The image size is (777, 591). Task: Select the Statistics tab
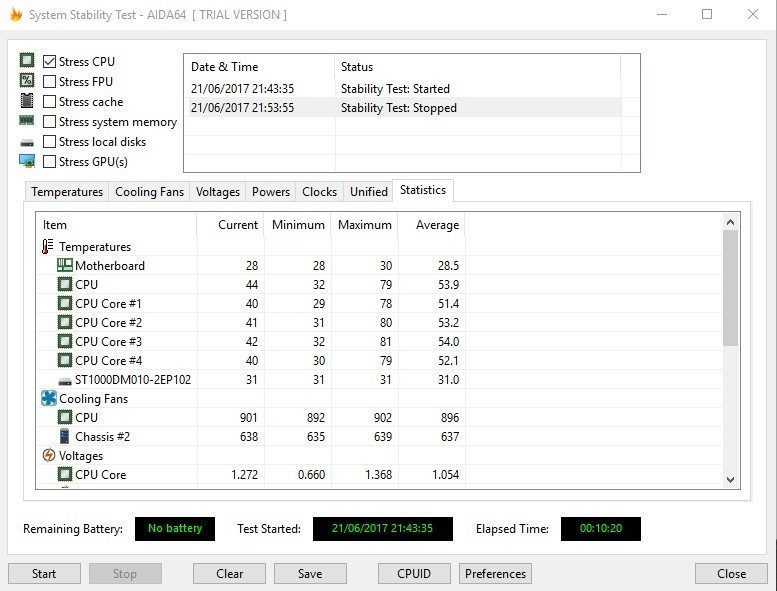pyautogui.click(x=423, y=190)
